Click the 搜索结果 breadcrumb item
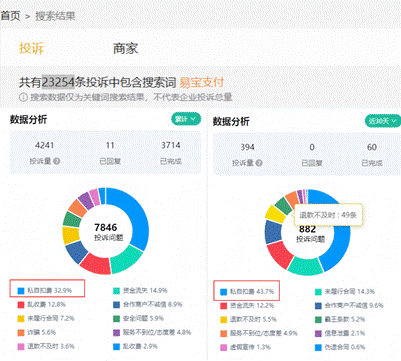This screenshot has width=401, height=361. 55,16
